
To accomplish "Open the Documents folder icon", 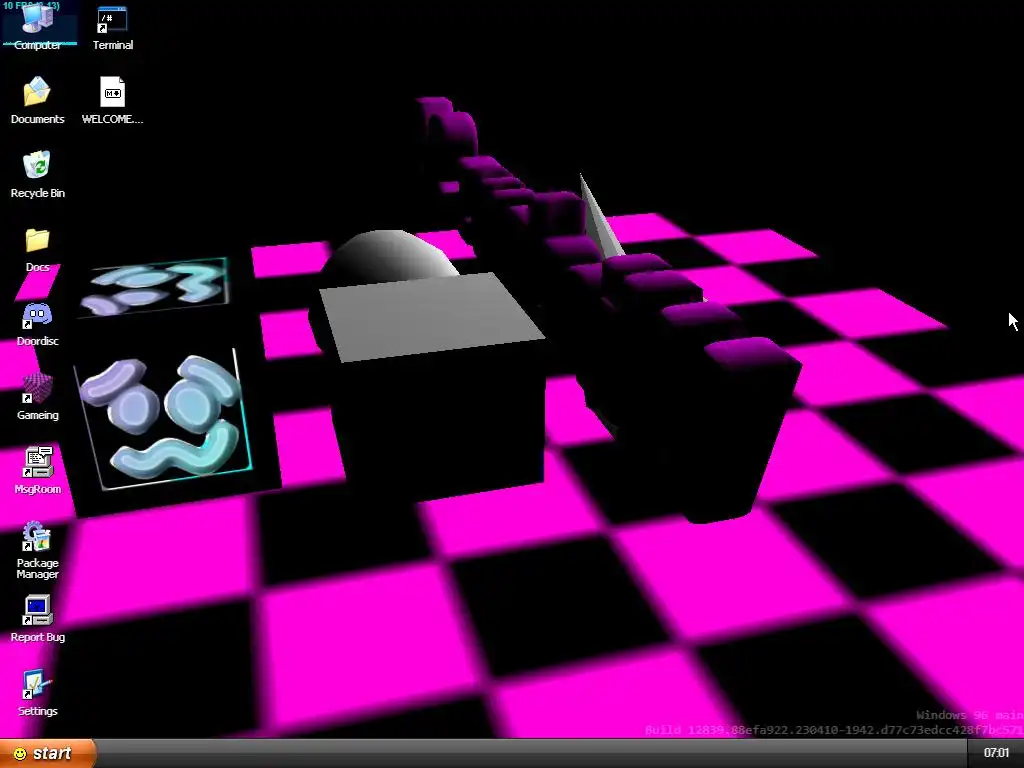I will click(37, 100).
